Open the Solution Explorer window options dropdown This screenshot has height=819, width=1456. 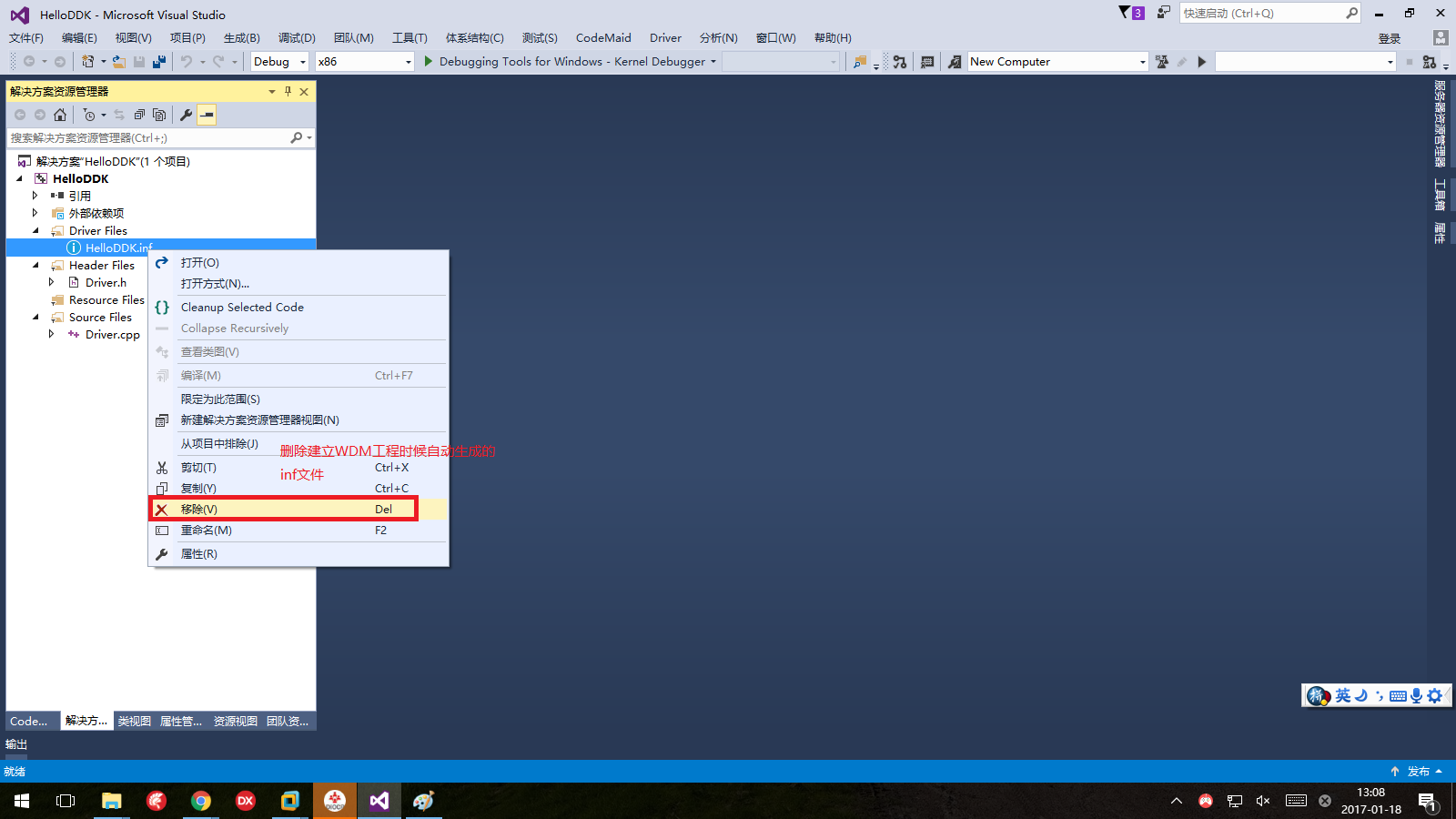[x=271, y=91]
